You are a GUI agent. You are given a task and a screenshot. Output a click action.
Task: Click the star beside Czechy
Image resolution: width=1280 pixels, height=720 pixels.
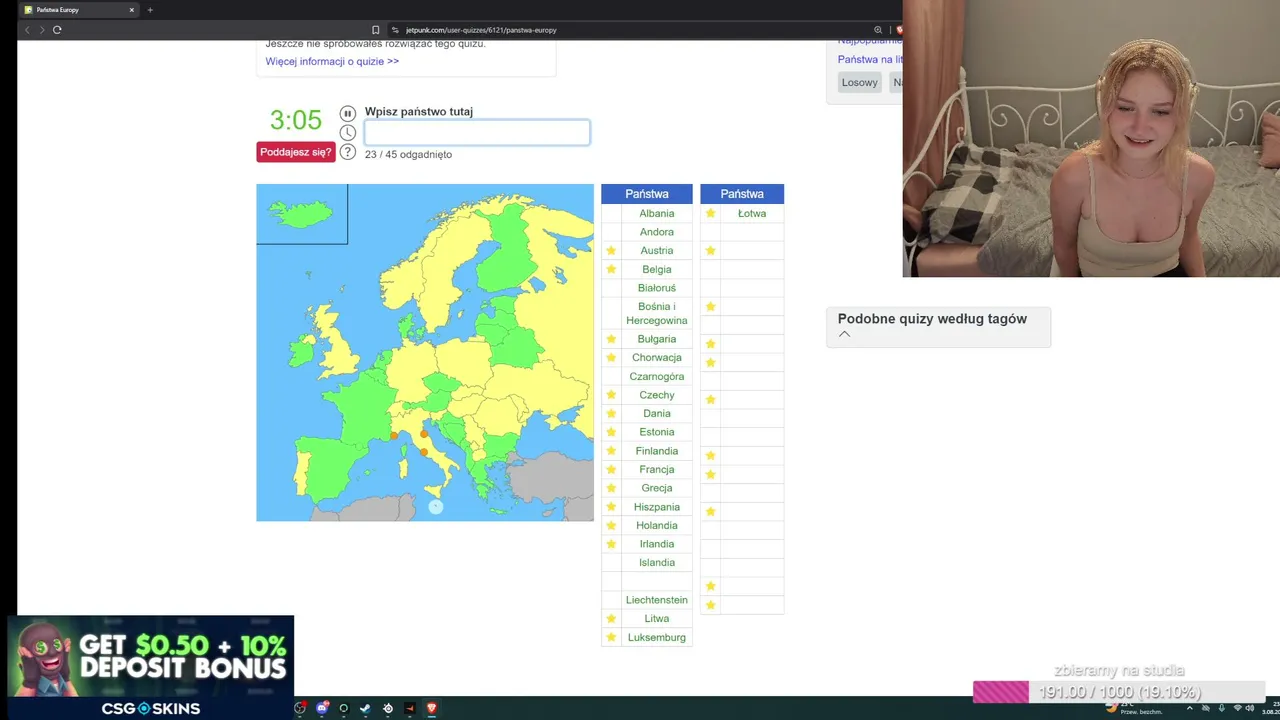611,395
